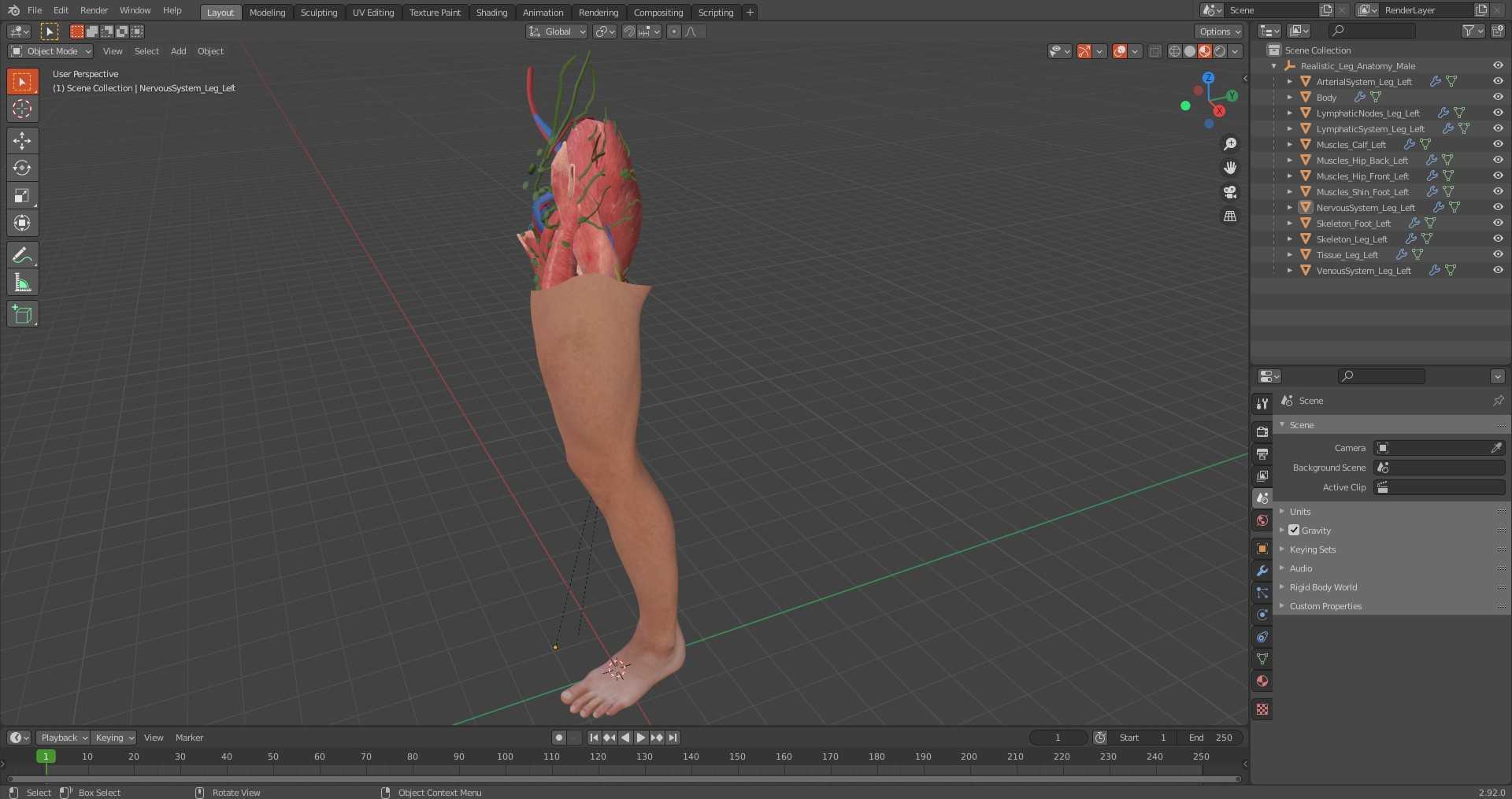The width and height of the screenshot is (1512, 799).
Task: Jump to the last frame
Action: tap(673, 738)
